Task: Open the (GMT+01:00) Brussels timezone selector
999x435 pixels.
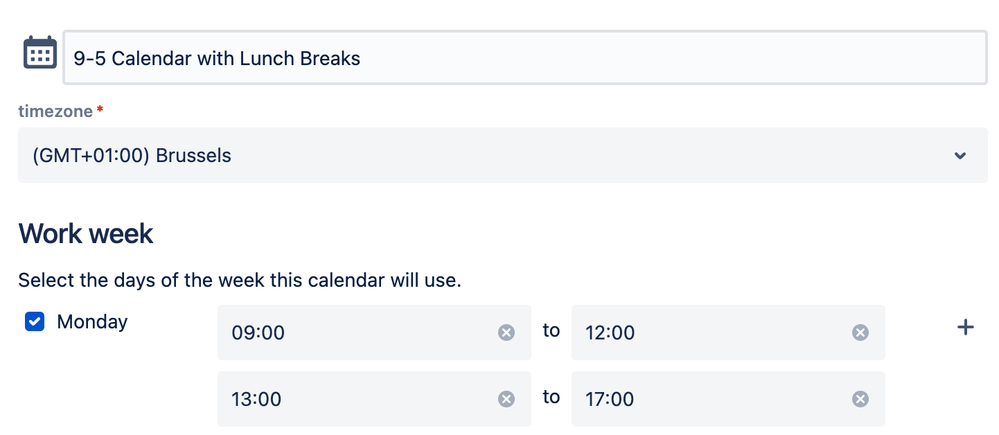Action: (503, 155)
